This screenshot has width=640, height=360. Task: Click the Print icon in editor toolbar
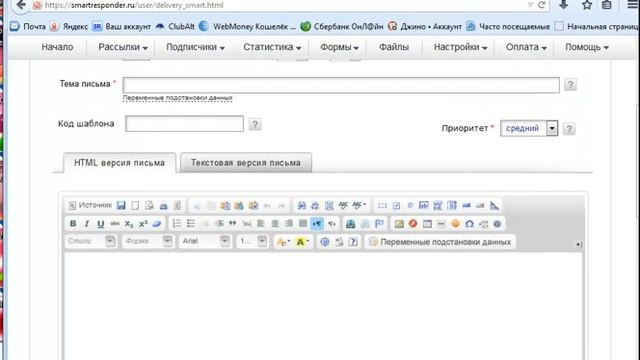coord(163,205)
